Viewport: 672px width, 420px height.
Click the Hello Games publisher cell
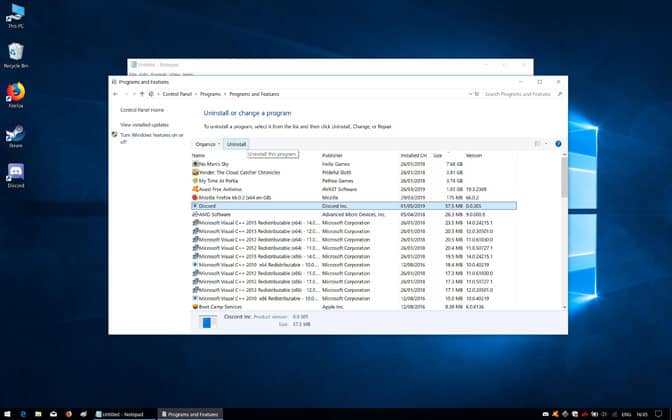[x=336, y=164]
